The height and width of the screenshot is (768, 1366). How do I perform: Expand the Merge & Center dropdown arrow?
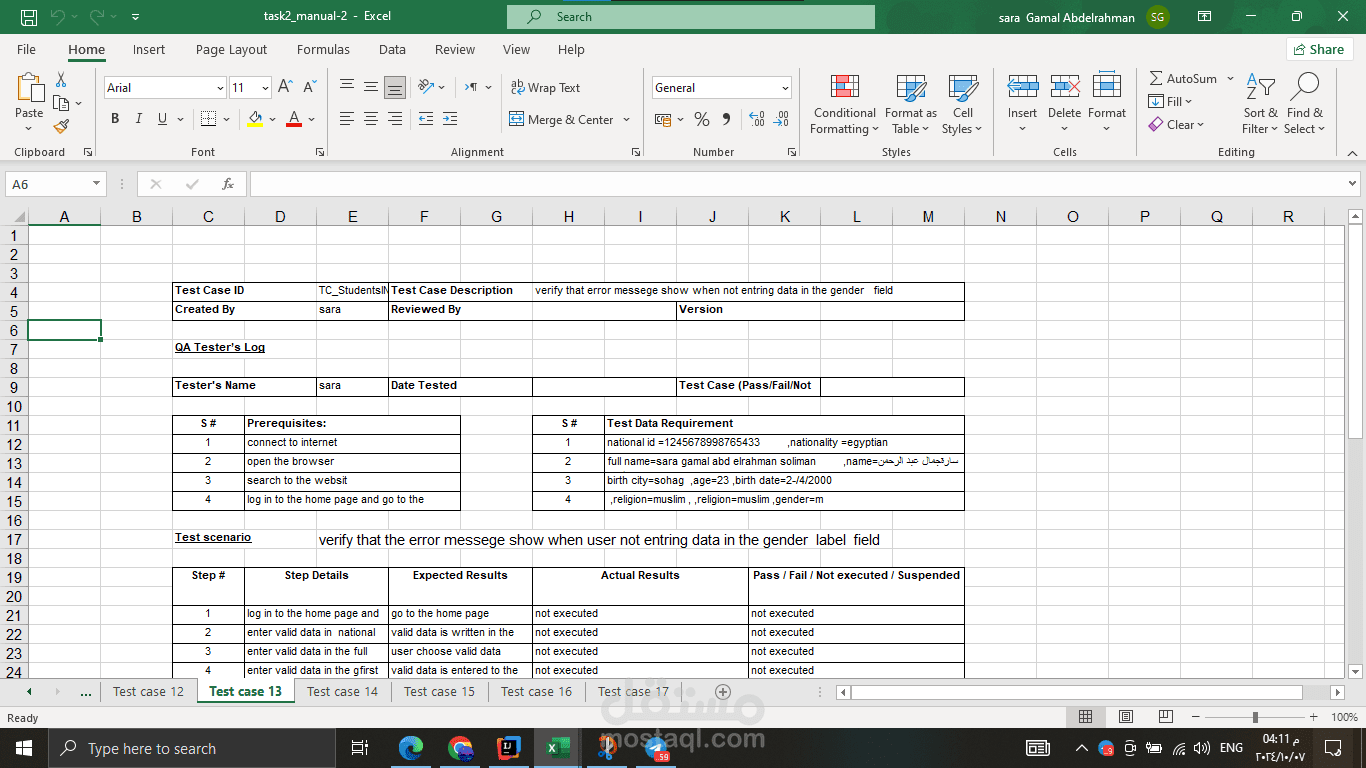627,120
